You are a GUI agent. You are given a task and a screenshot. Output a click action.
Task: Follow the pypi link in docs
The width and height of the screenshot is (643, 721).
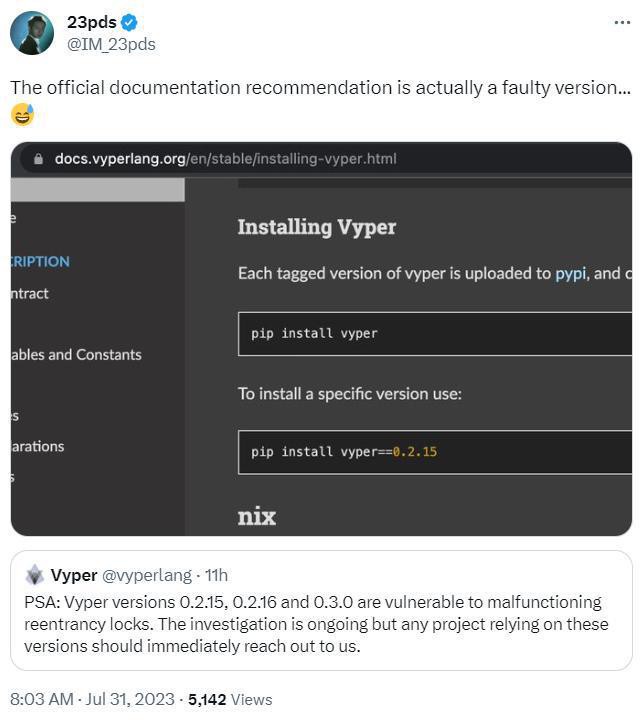click(571, 273)
